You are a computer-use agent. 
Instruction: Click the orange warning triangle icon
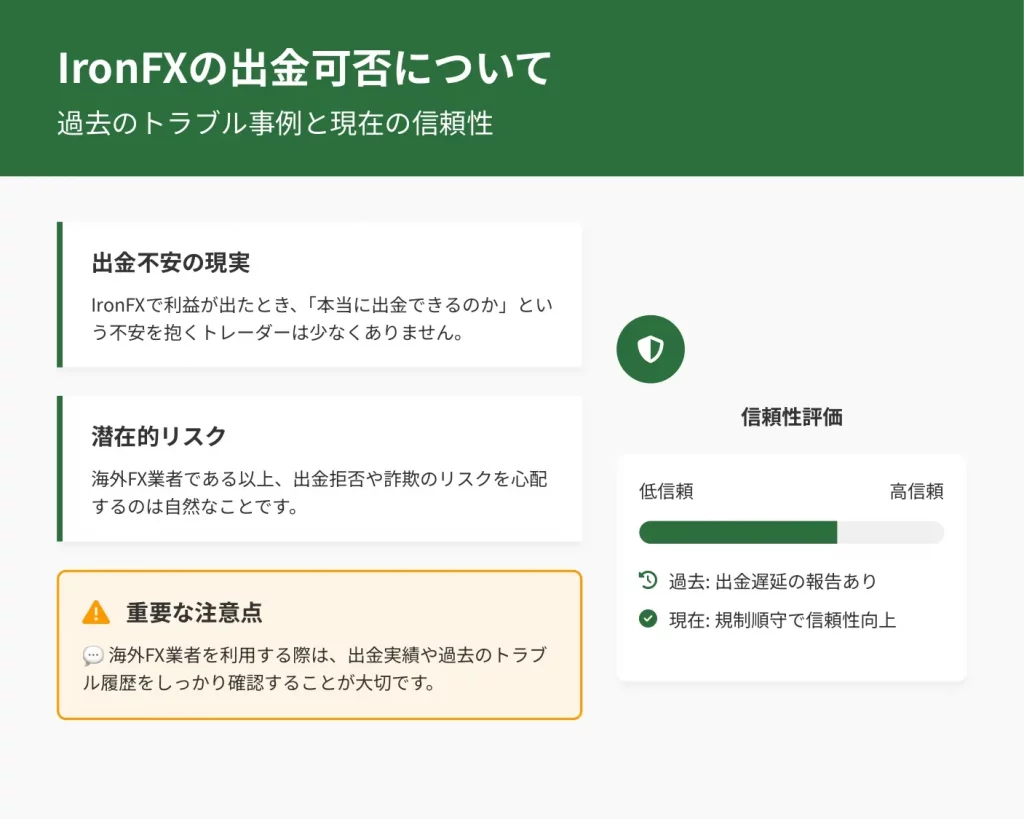pos(96,612)
